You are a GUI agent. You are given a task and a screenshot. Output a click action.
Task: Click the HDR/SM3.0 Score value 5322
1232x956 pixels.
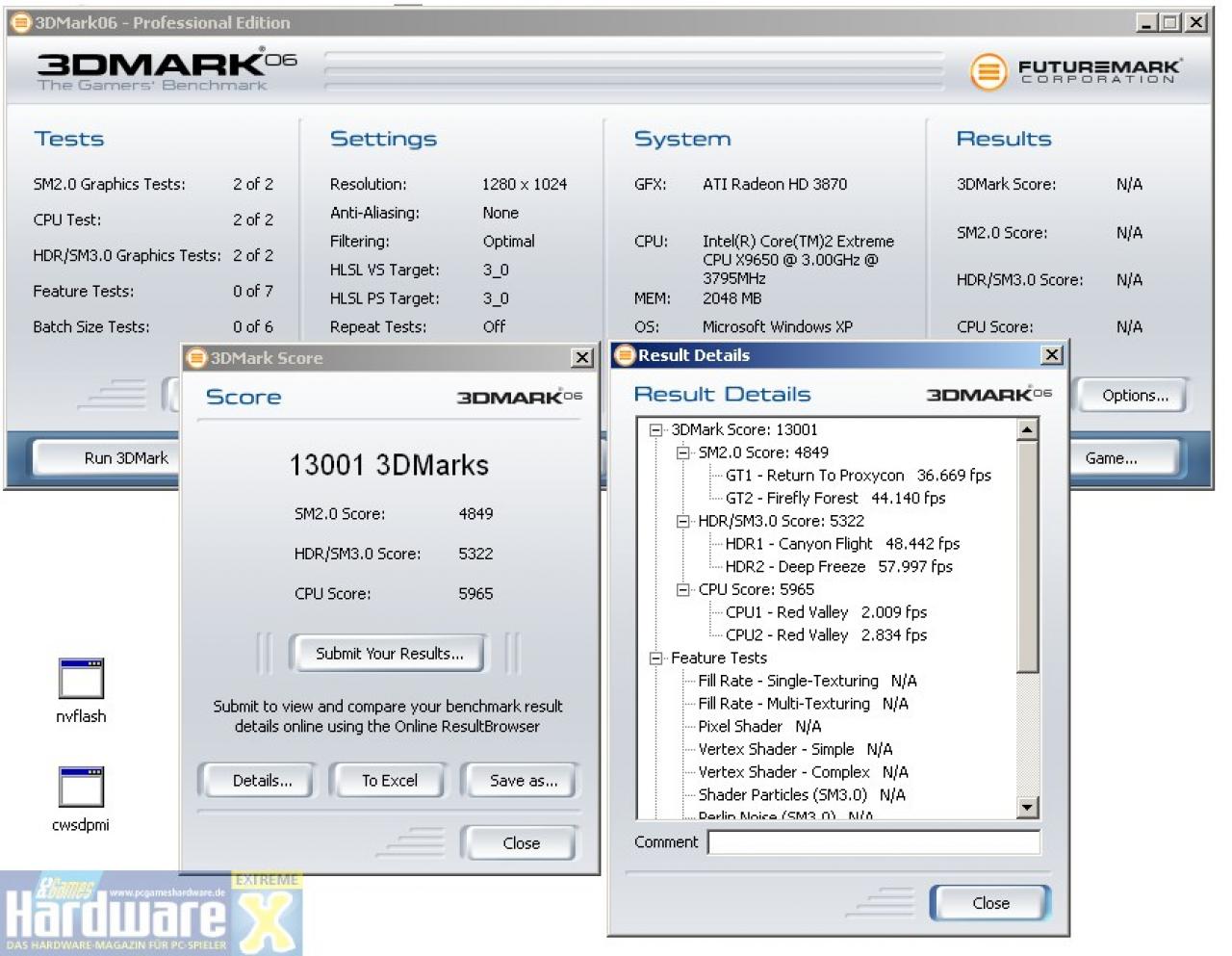(x=475, y=554)
